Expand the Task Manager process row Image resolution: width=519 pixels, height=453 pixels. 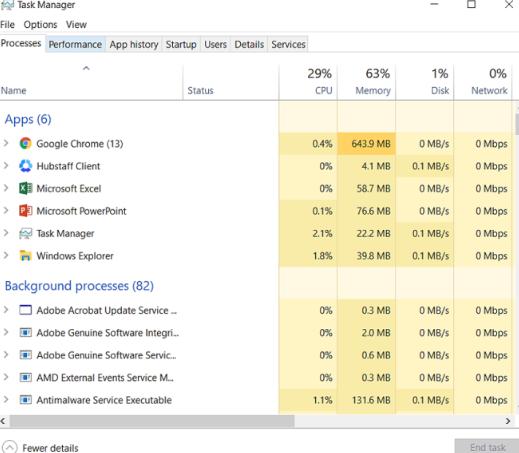[x=6, y=233]
